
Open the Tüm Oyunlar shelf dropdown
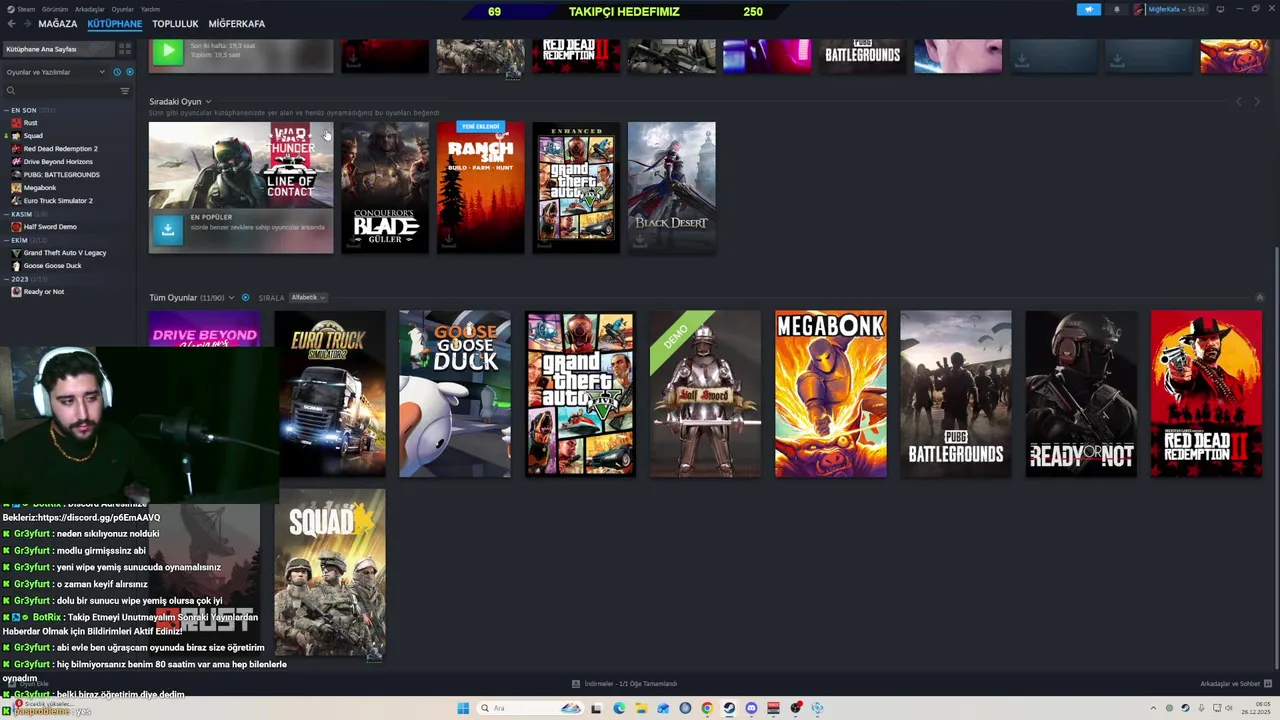tap(231, 297)
